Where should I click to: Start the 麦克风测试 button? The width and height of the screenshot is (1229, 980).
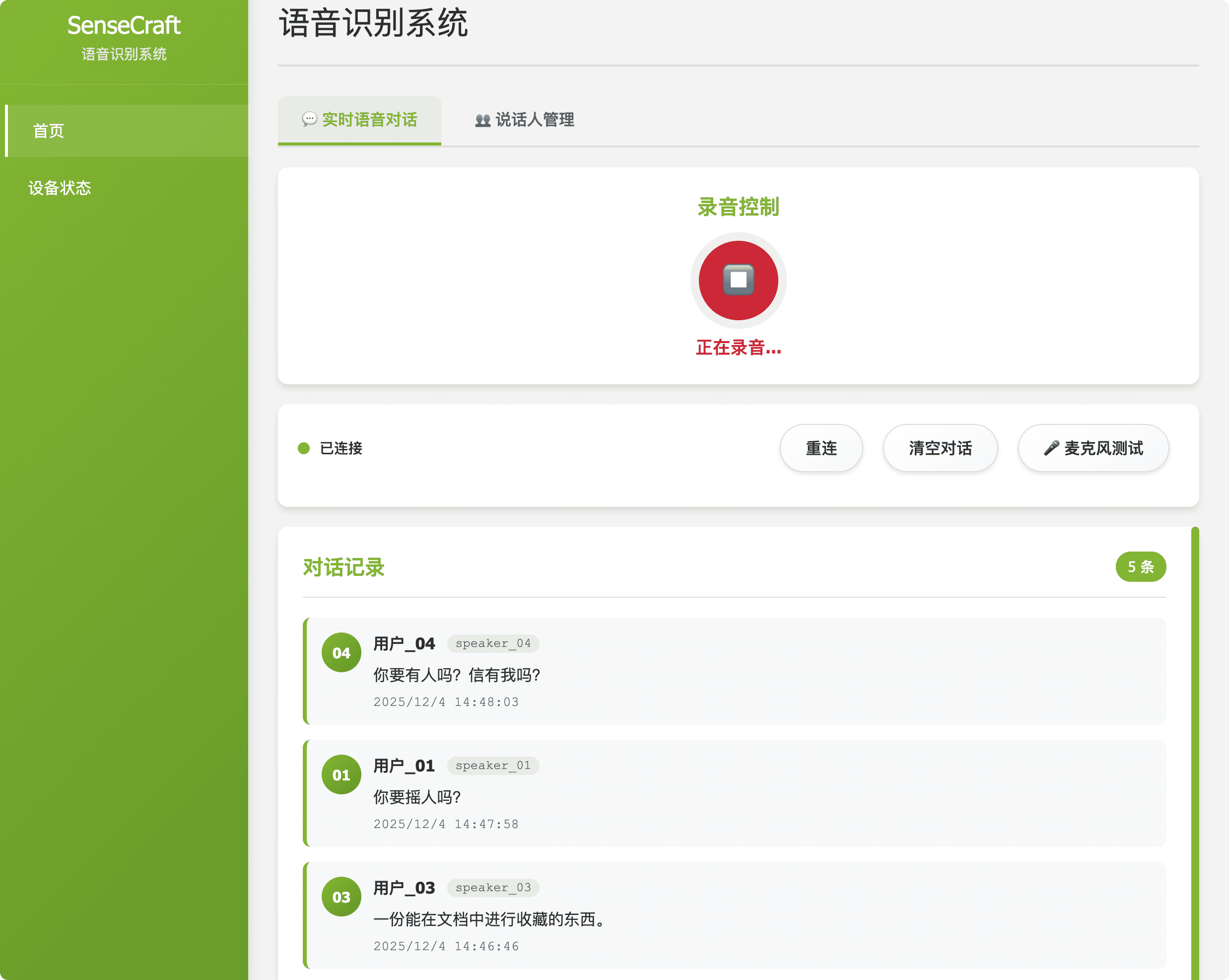point(1093,448)
